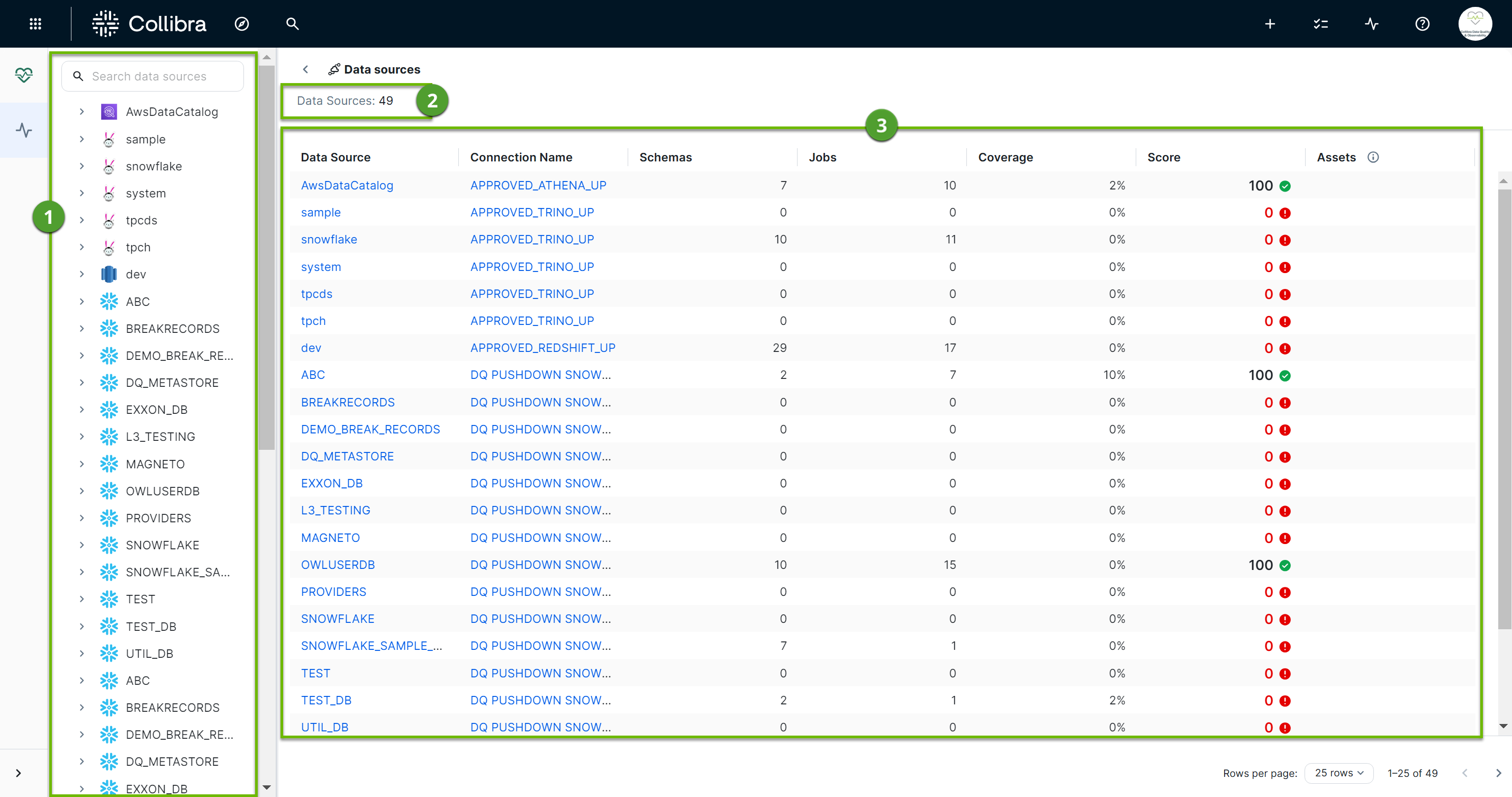The image size is (1512, 797).
Task: Sort by Schemas column header
Action: tap(666, 157)
